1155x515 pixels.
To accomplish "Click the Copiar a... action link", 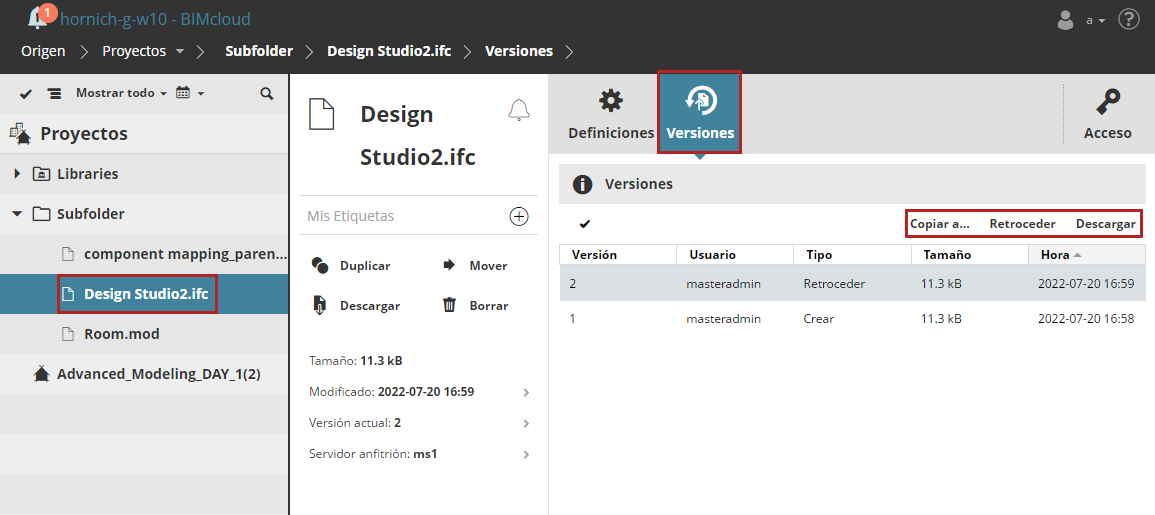I will point(939,224).
